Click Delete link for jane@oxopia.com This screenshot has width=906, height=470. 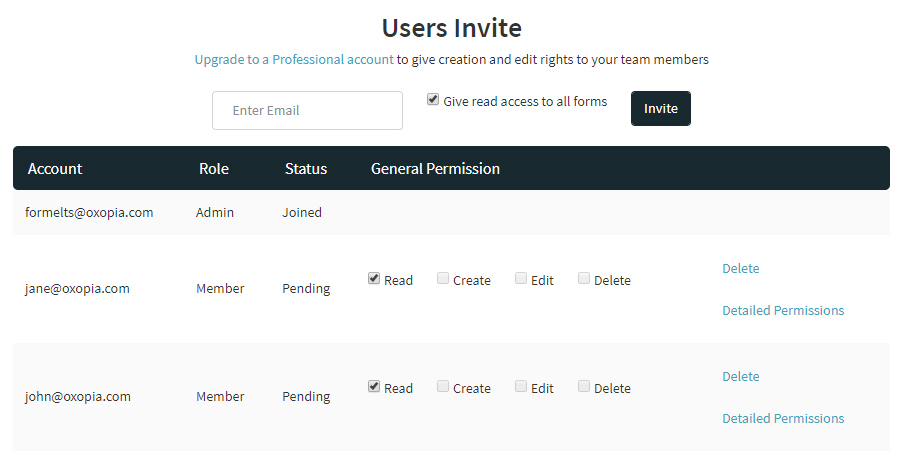click(x=740, y=268)
